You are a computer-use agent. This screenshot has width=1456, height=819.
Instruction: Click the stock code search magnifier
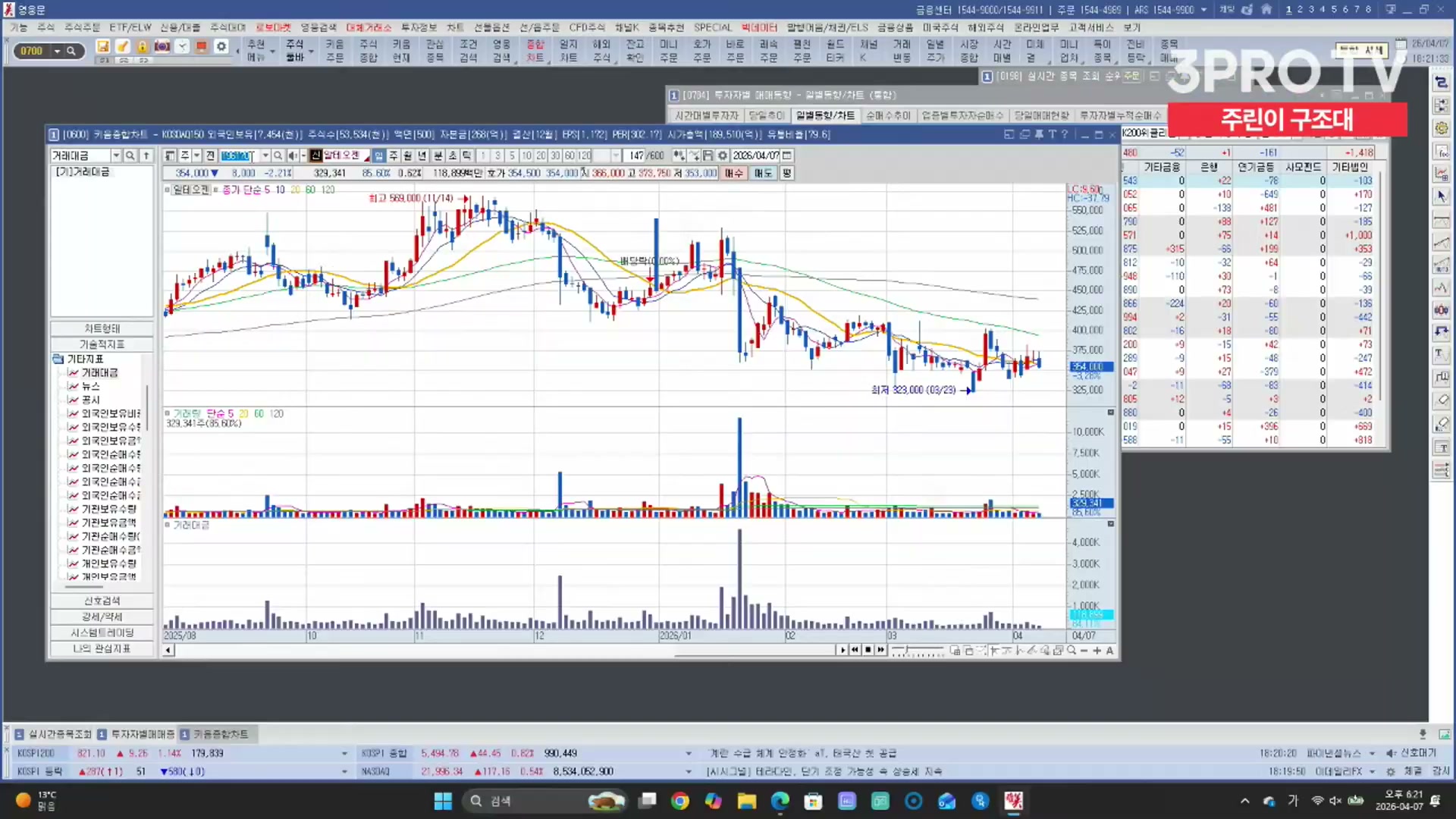(x=278, y=155)
